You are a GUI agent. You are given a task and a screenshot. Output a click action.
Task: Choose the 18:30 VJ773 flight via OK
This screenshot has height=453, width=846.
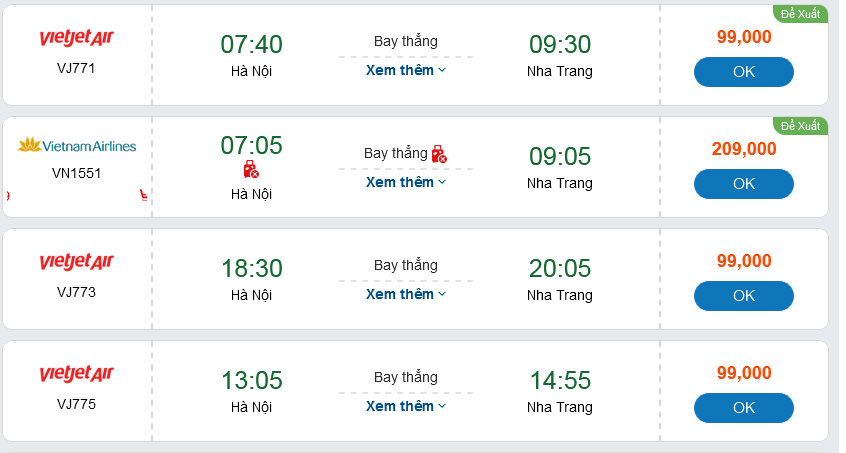tap(743, 296)
